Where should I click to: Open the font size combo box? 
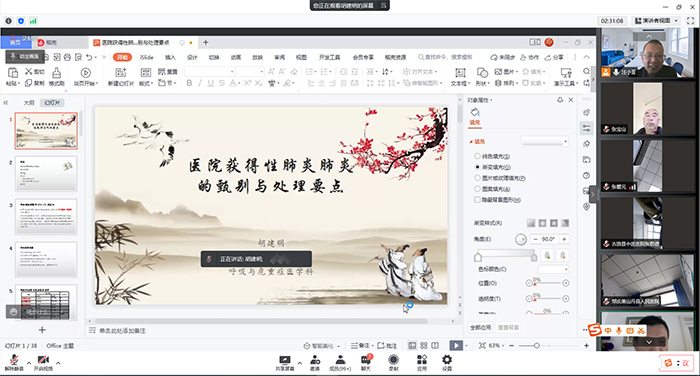point(250,71)
